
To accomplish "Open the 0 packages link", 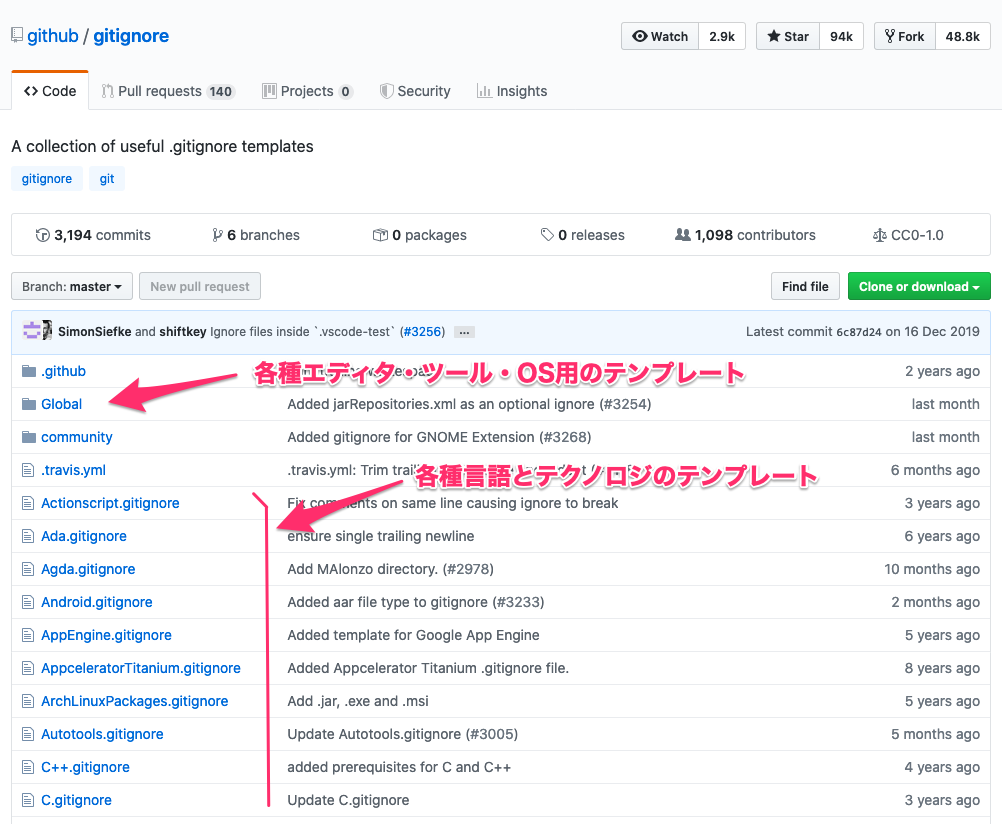I will point(420,235).
